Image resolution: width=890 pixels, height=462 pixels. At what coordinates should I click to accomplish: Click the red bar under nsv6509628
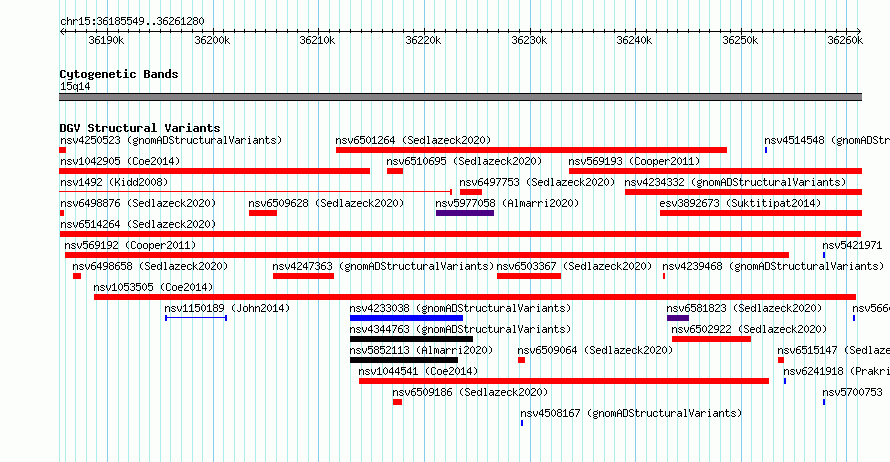pos(263,213)
